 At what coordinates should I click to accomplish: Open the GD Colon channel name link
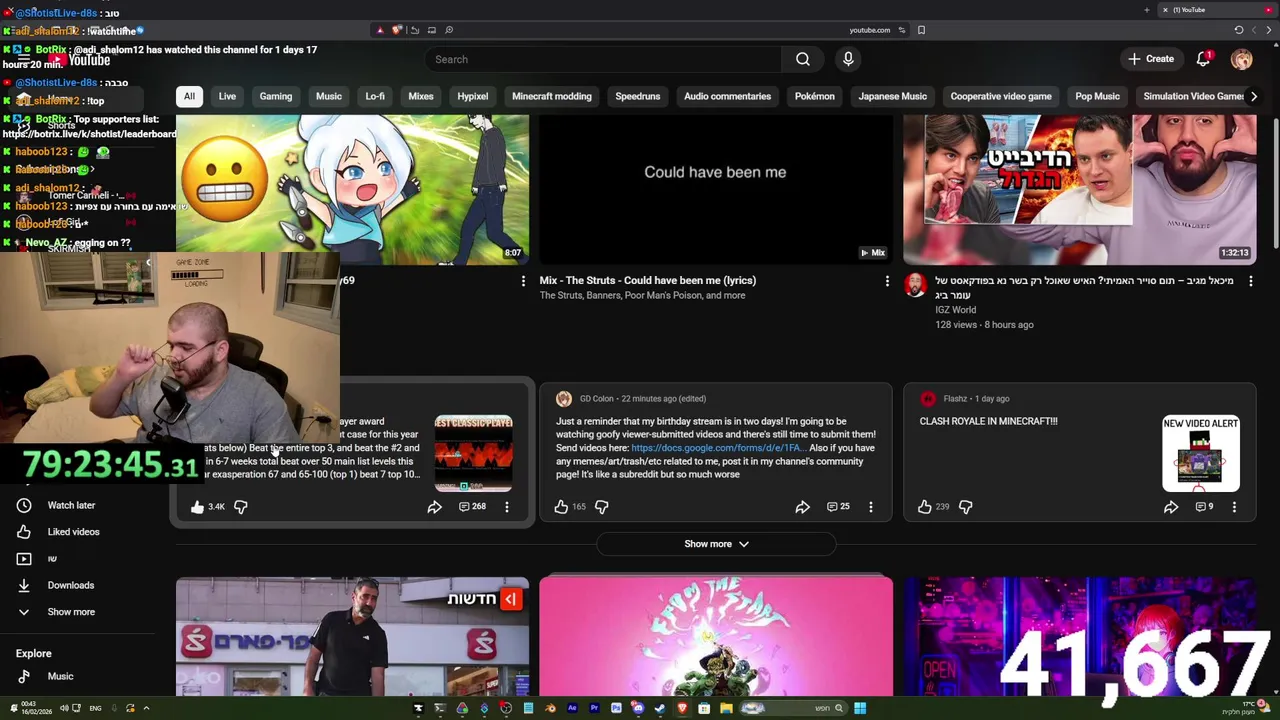597,399
